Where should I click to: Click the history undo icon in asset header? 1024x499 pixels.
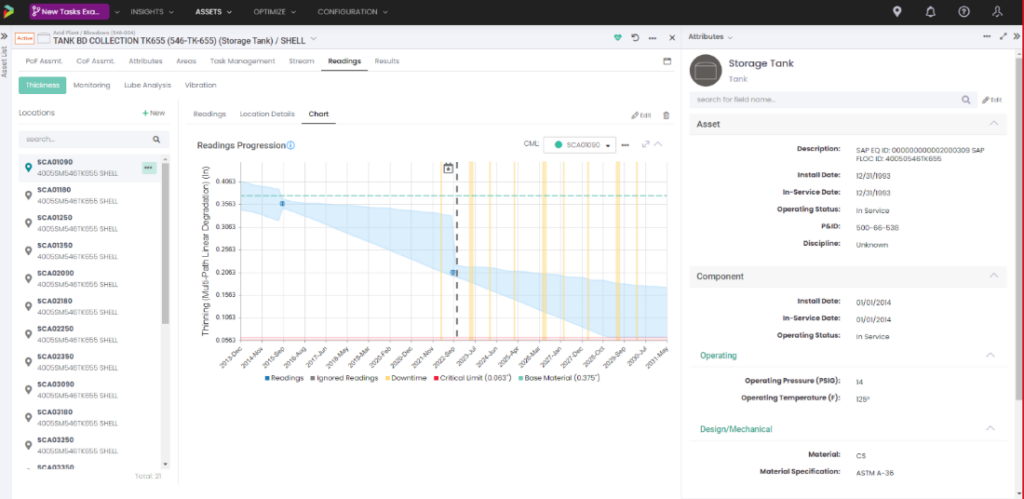(635, 39)
